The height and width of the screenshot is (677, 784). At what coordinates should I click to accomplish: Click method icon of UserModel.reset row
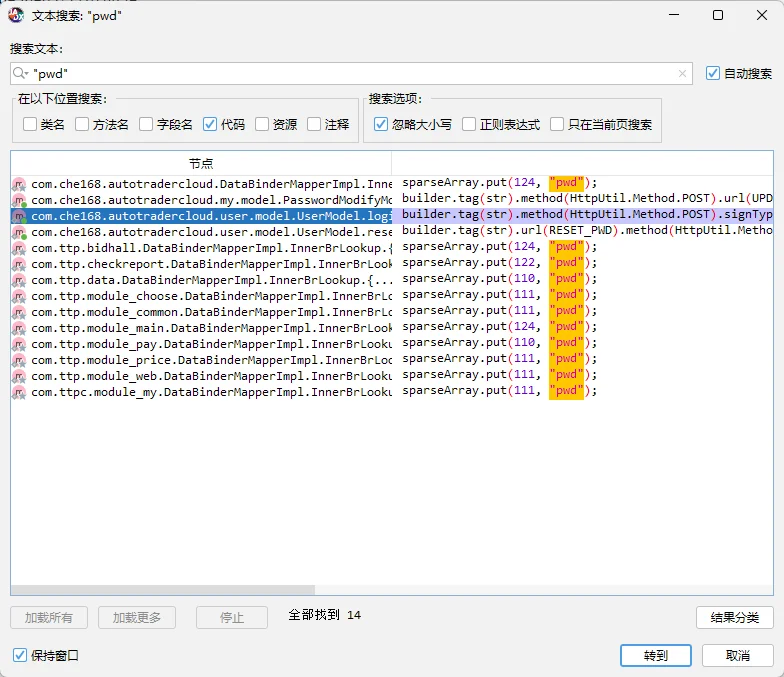pos(19,232)
